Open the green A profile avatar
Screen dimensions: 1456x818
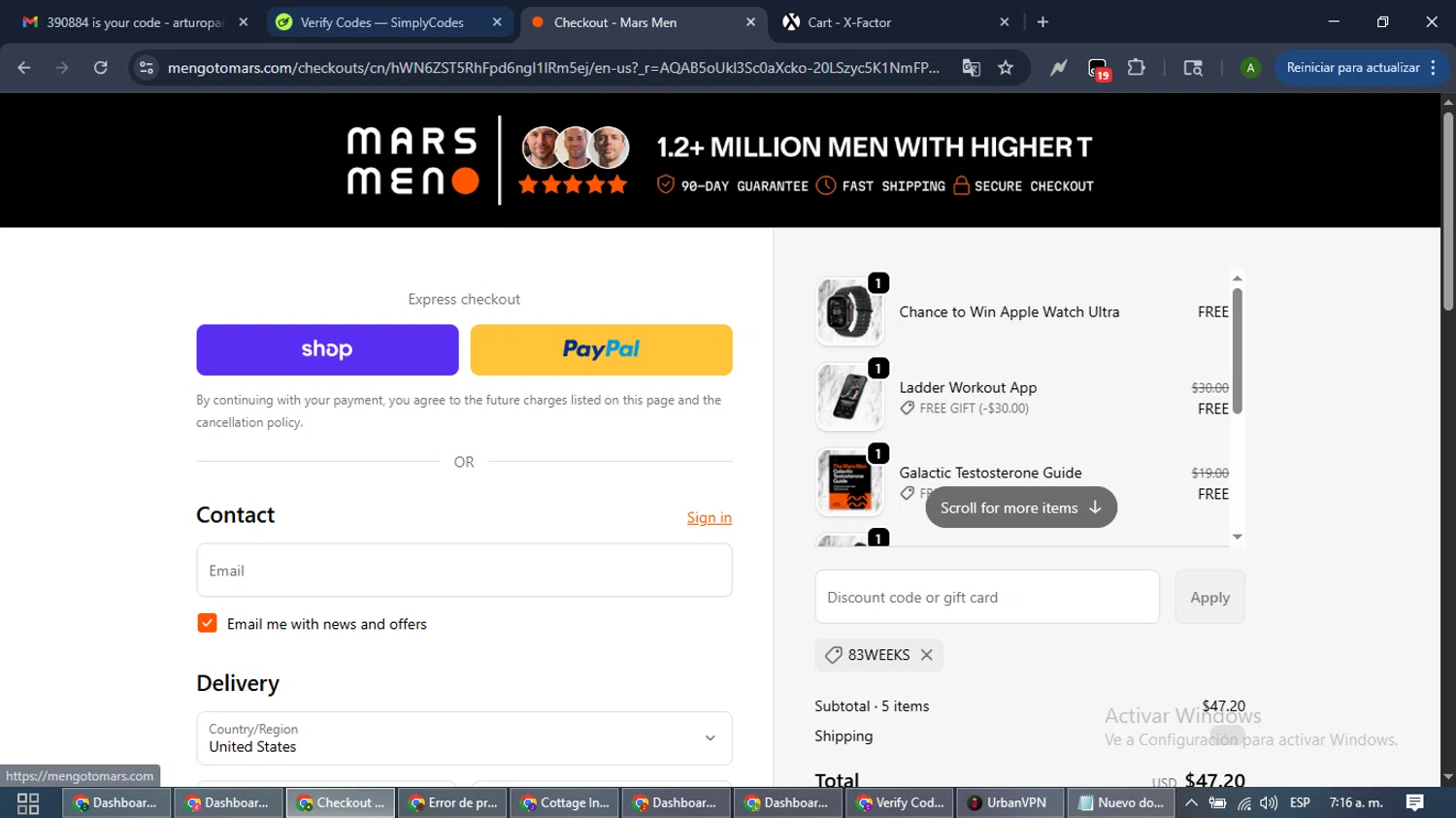(1250, 68)
